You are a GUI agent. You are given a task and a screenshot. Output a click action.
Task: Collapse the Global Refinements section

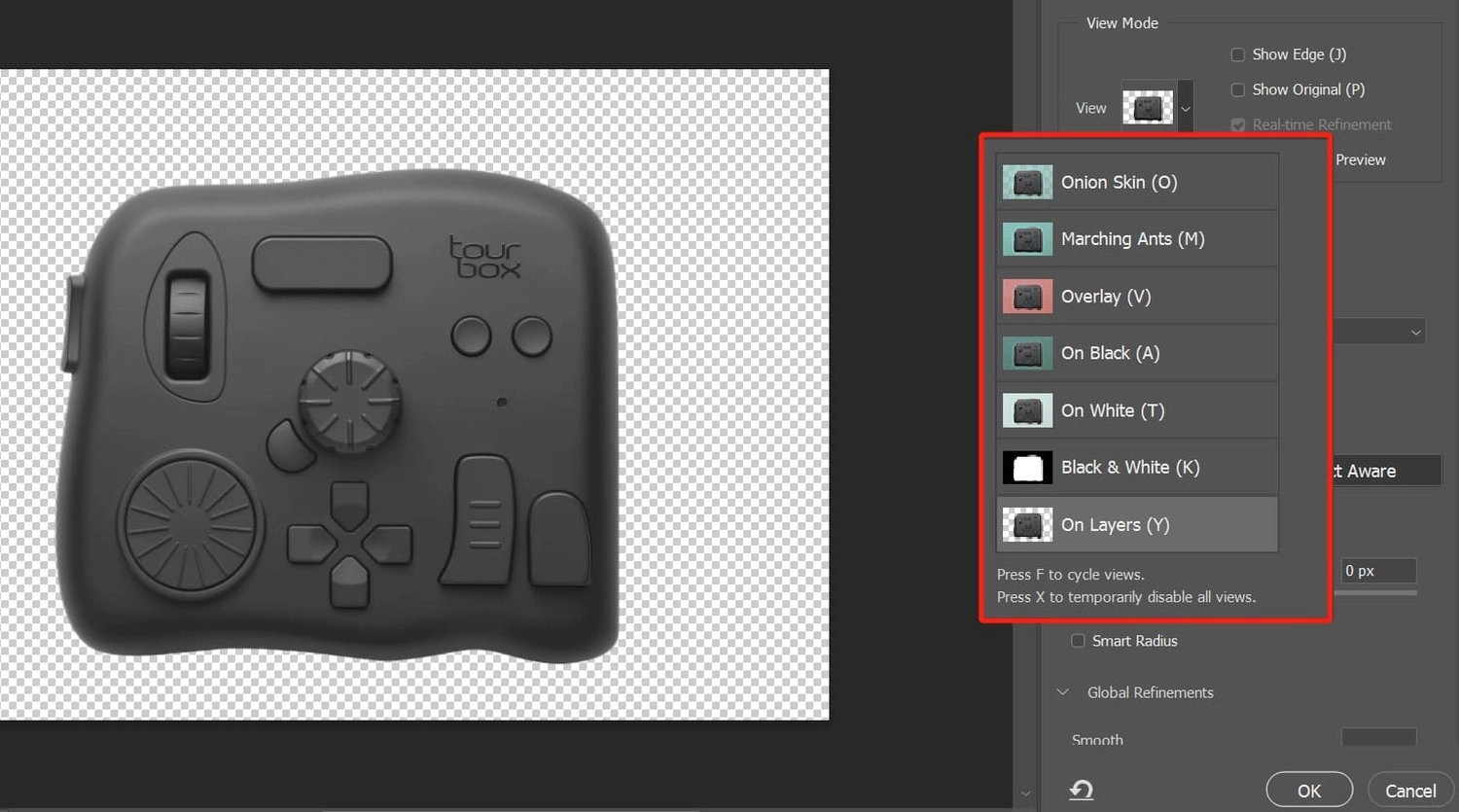point(1062,692)
